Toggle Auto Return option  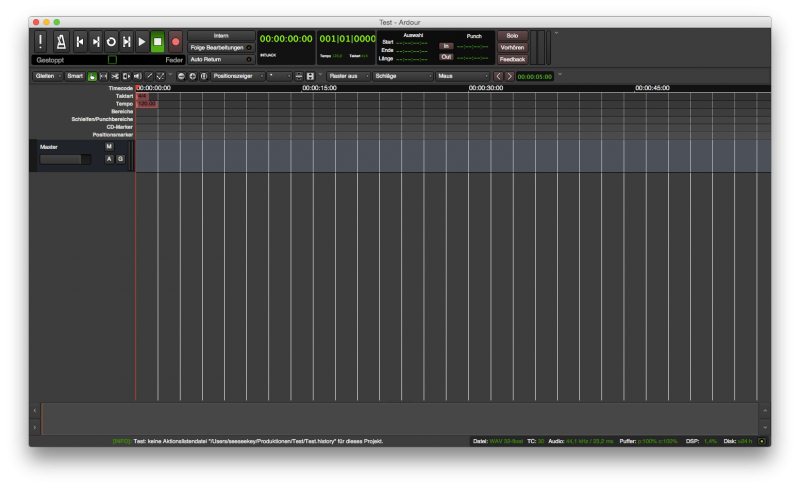221,59
